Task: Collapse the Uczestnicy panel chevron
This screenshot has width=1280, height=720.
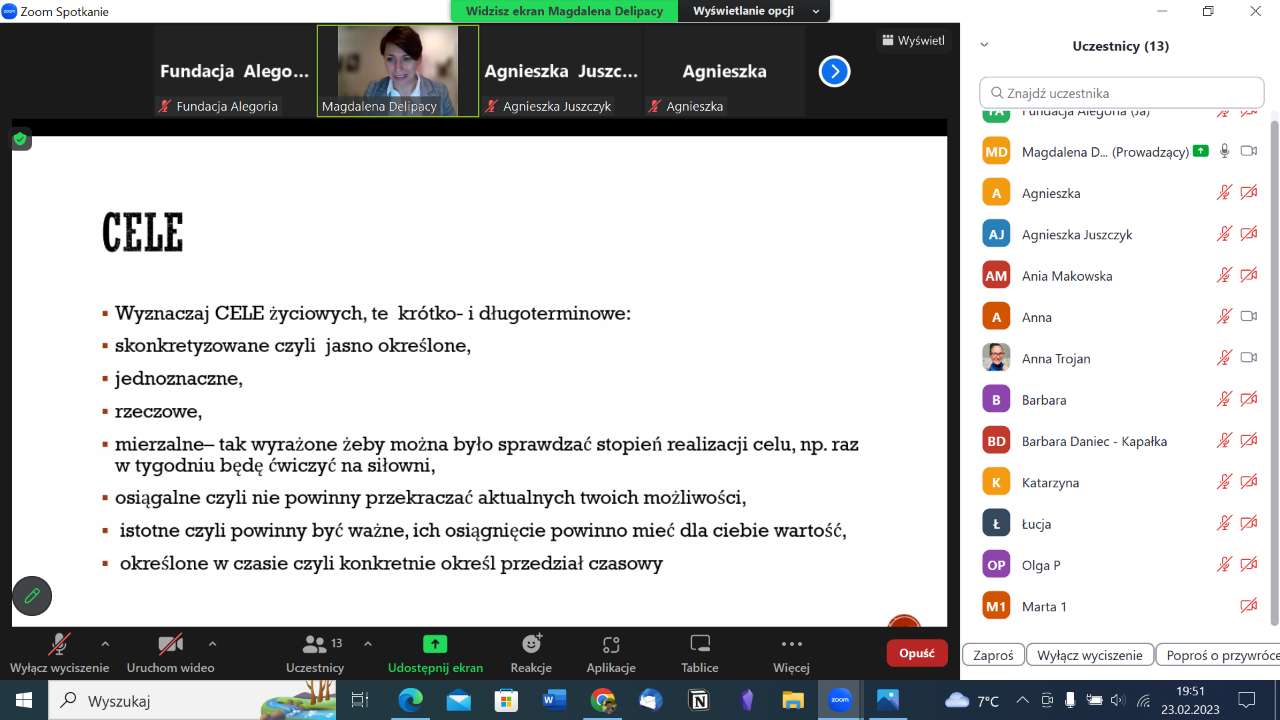Action: click(x=984, y=46)
